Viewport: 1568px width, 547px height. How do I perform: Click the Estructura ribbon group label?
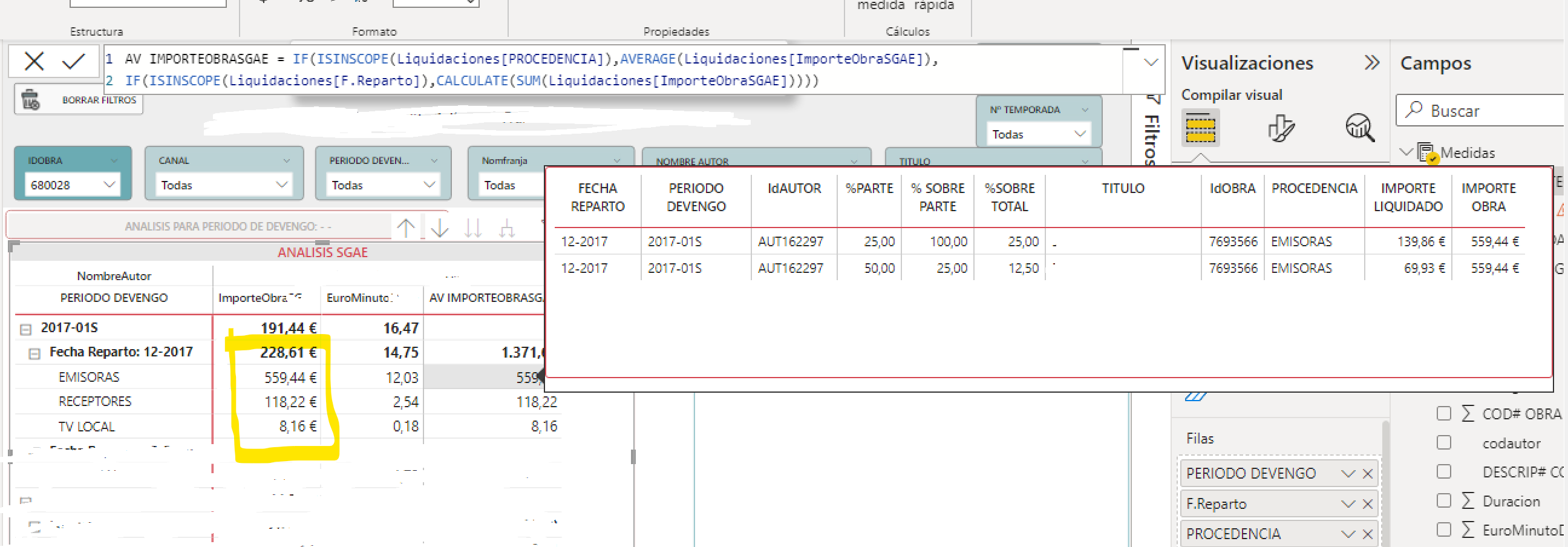point(96,31)
